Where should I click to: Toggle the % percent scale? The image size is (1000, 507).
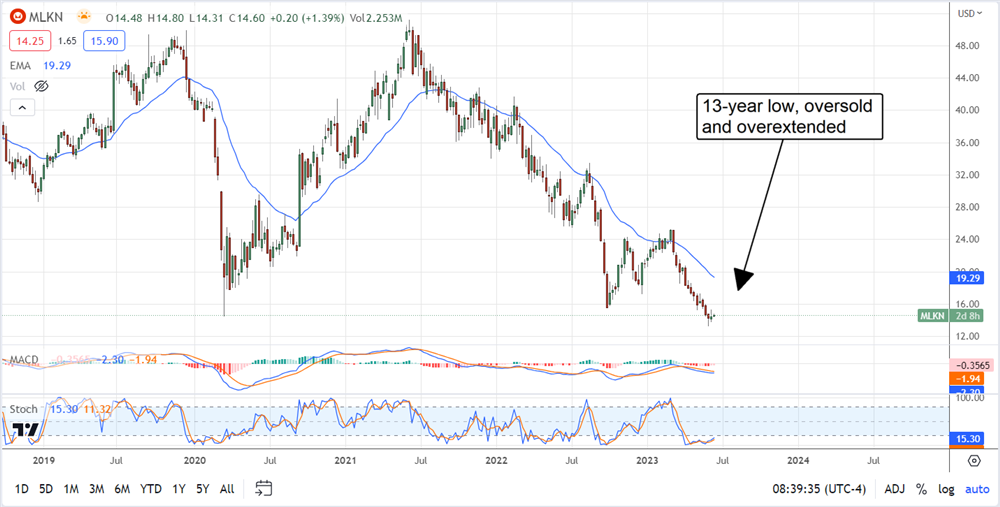[x=921, y=489]
